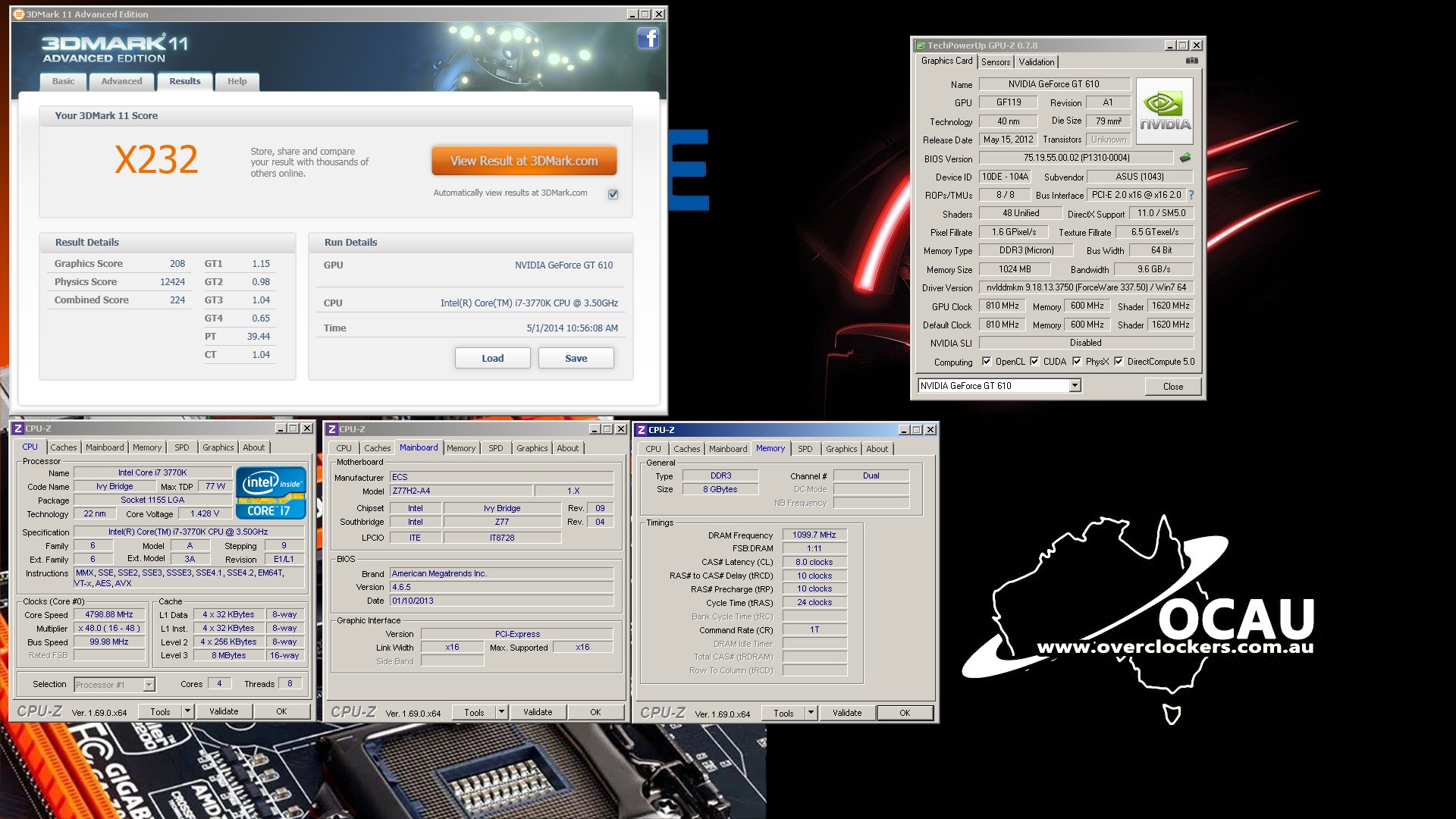Open the Processor #1 selection dropdown

pyautogui.click(x=149, y=685)
